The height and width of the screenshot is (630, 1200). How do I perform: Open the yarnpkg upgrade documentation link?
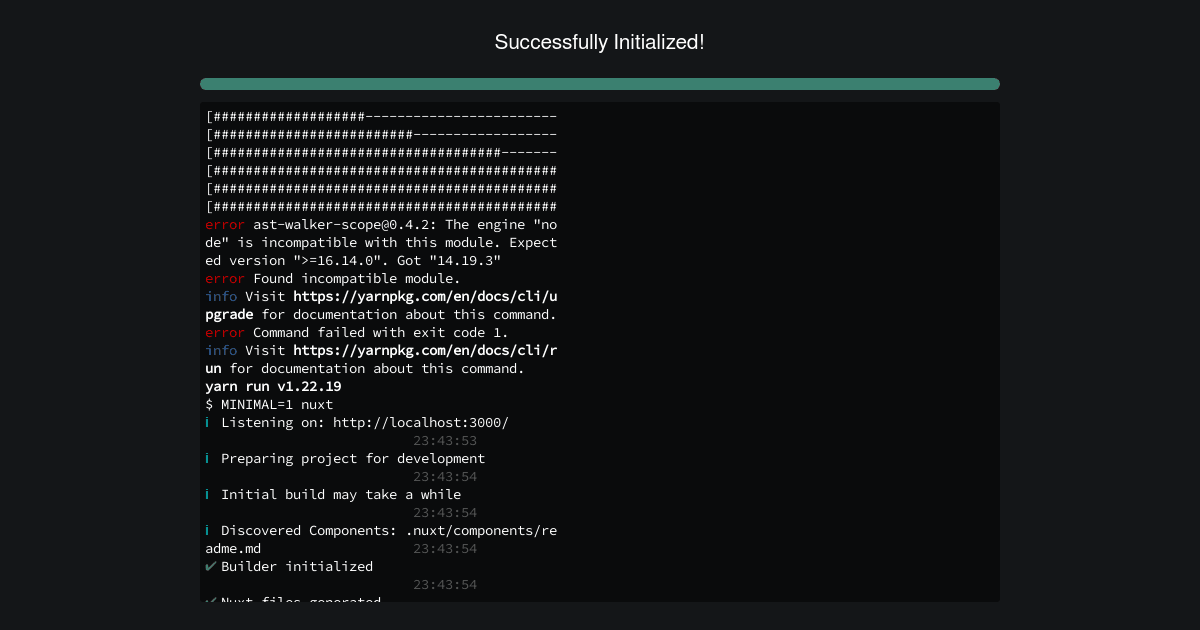click(425, 296)
